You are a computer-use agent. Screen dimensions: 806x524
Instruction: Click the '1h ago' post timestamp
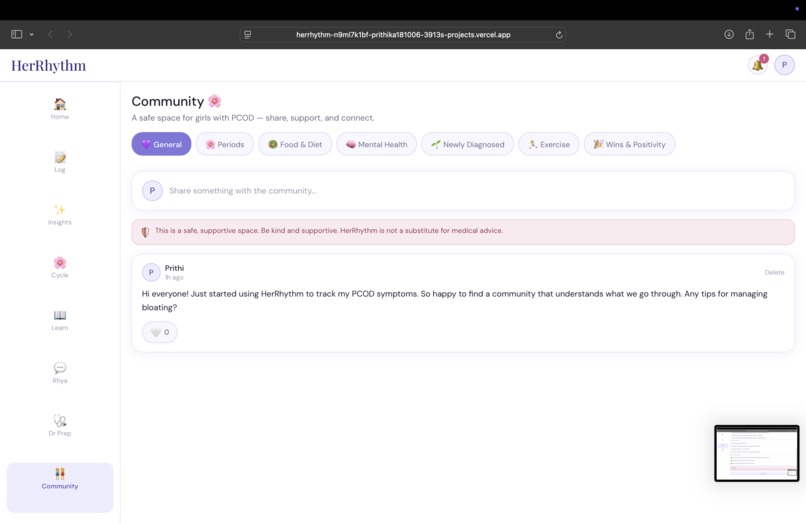(x=174, y=278)
